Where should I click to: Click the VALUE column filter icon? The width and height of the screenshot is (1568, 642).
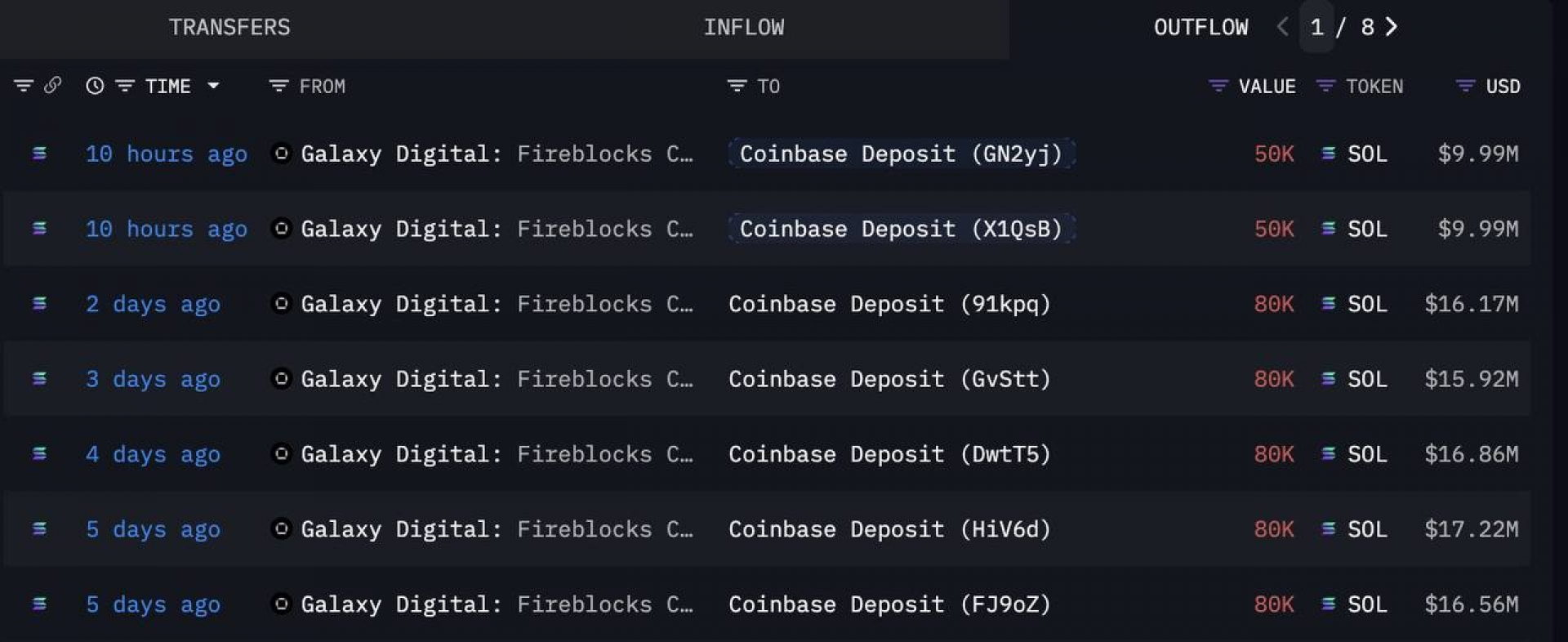click(1218, 86)
